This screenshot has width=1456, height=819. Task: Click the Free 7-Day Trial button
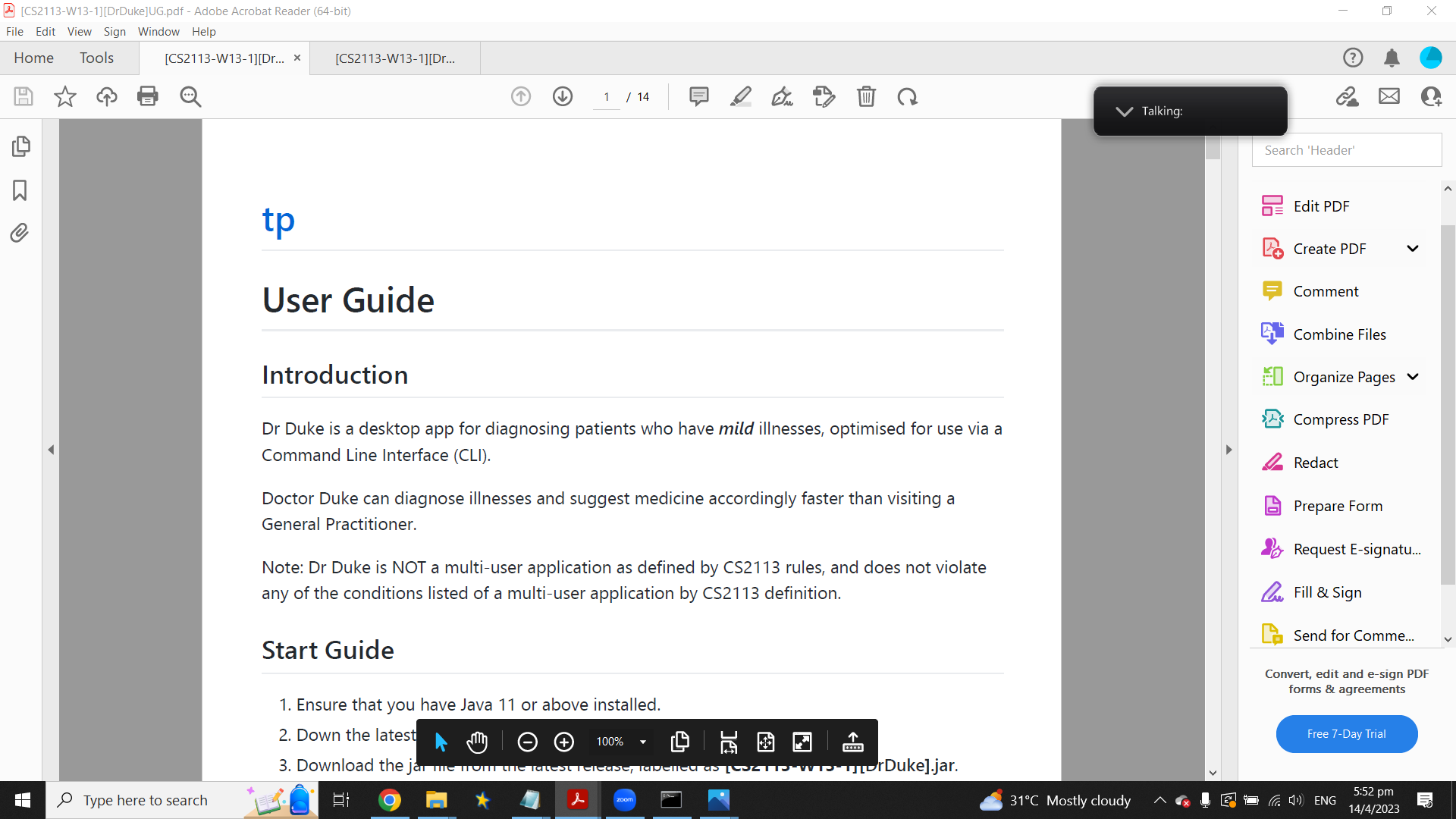pyautogui.click(x=1346, y=733)
